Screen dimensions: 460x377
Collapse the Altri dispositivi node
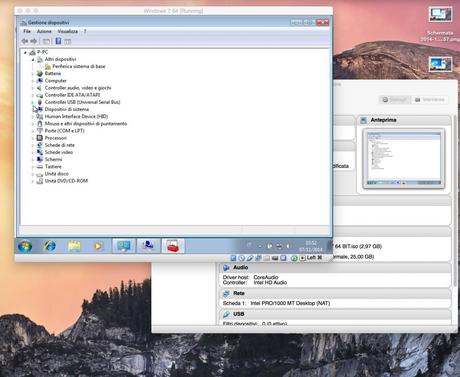click(33, 59)
